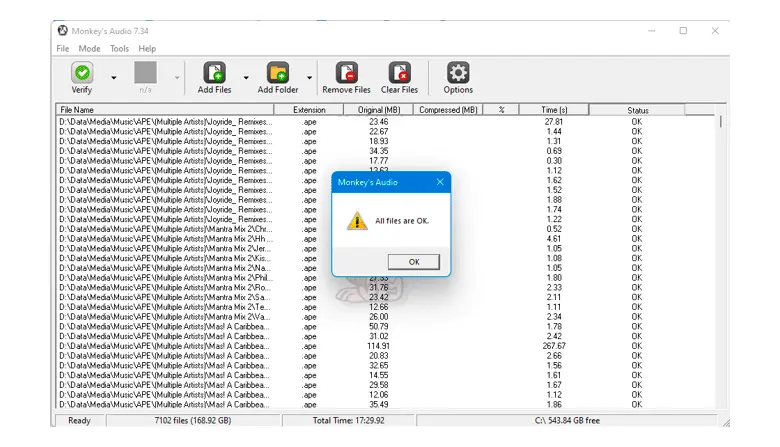Open the Mode menu
This screenshot has height=447, width=780.
[90, 48]
